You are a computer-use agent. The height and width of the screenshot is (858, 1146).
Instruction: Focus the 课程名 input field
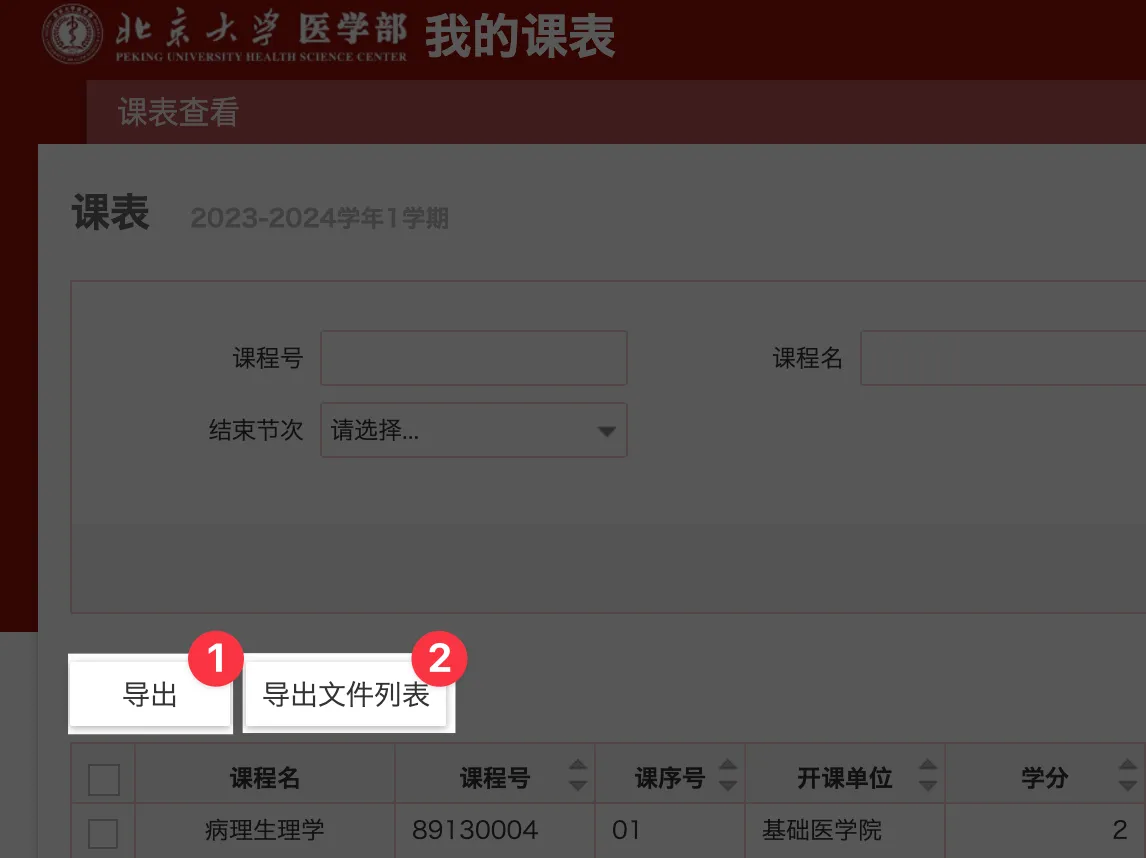point(1003,358)
